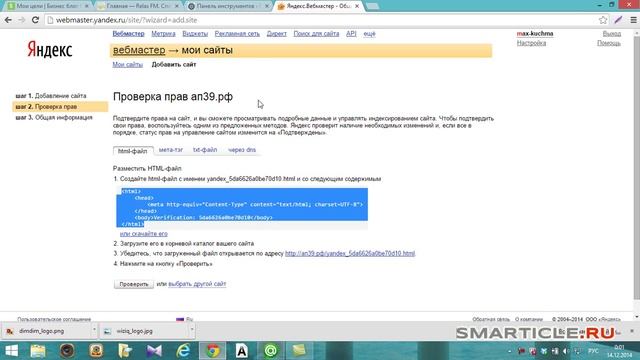Open the letter A app on the taskbar
Screen dimensions: 640x360
coord(242,351)
